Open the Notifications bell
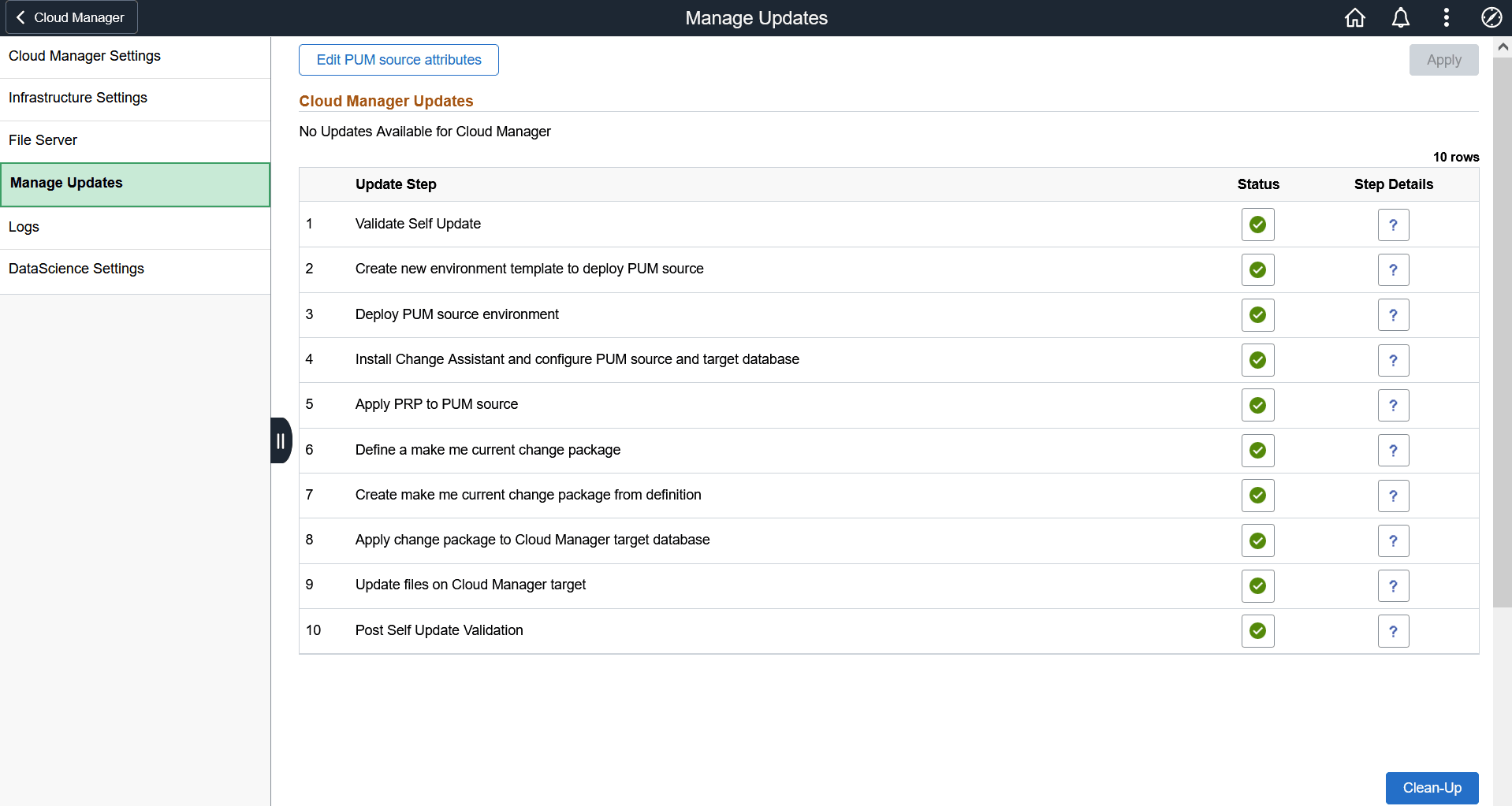The width and height of the screenshot is (1512, 806). coord(1400,17)
